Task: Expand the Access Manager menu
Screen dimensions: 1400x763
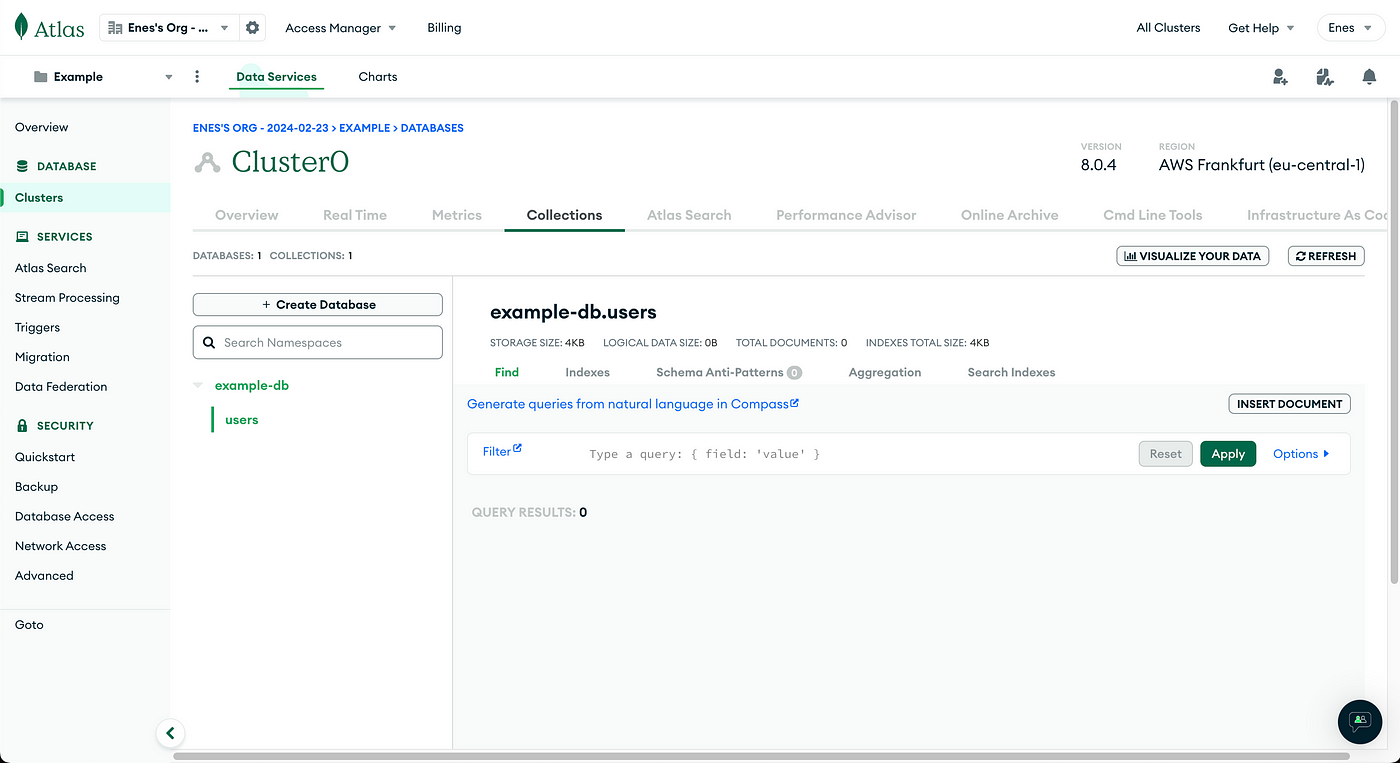Action: [341, 28]
